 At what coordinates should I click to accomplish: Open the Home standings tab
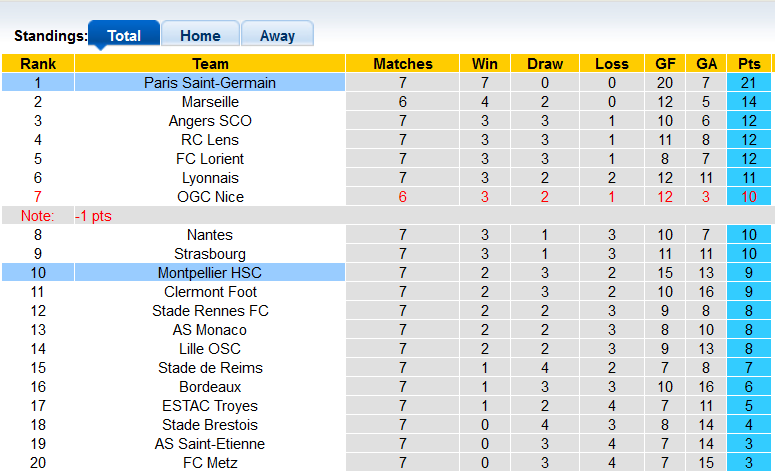point(200,35)
